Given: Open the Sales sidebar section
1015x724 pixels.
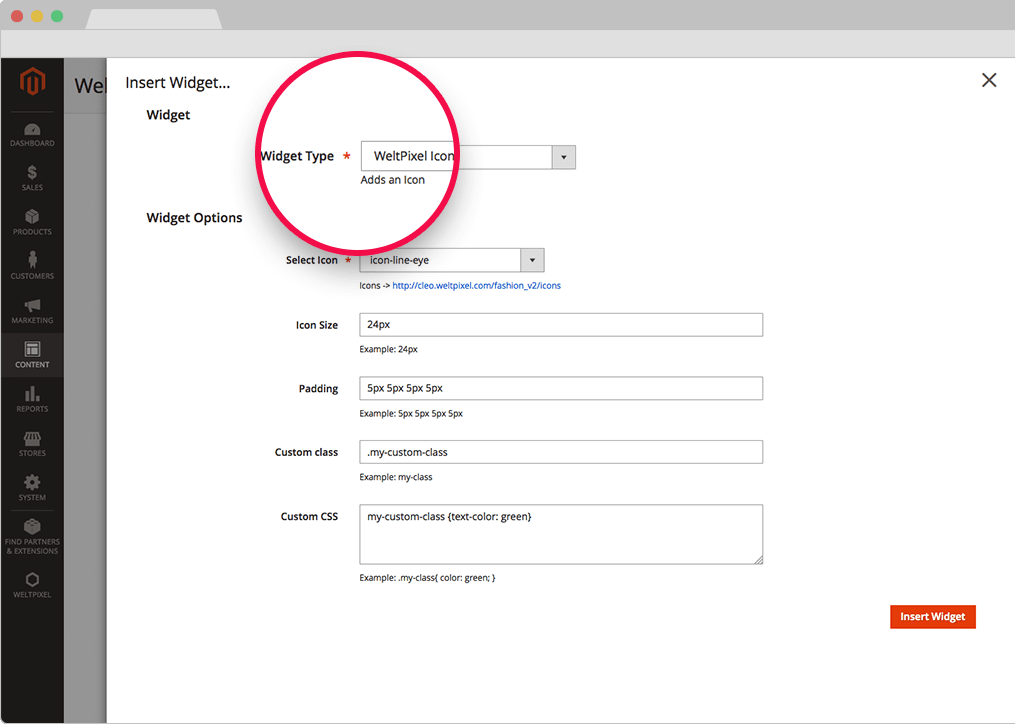Looking at the screenshot, I should point(32,178).
